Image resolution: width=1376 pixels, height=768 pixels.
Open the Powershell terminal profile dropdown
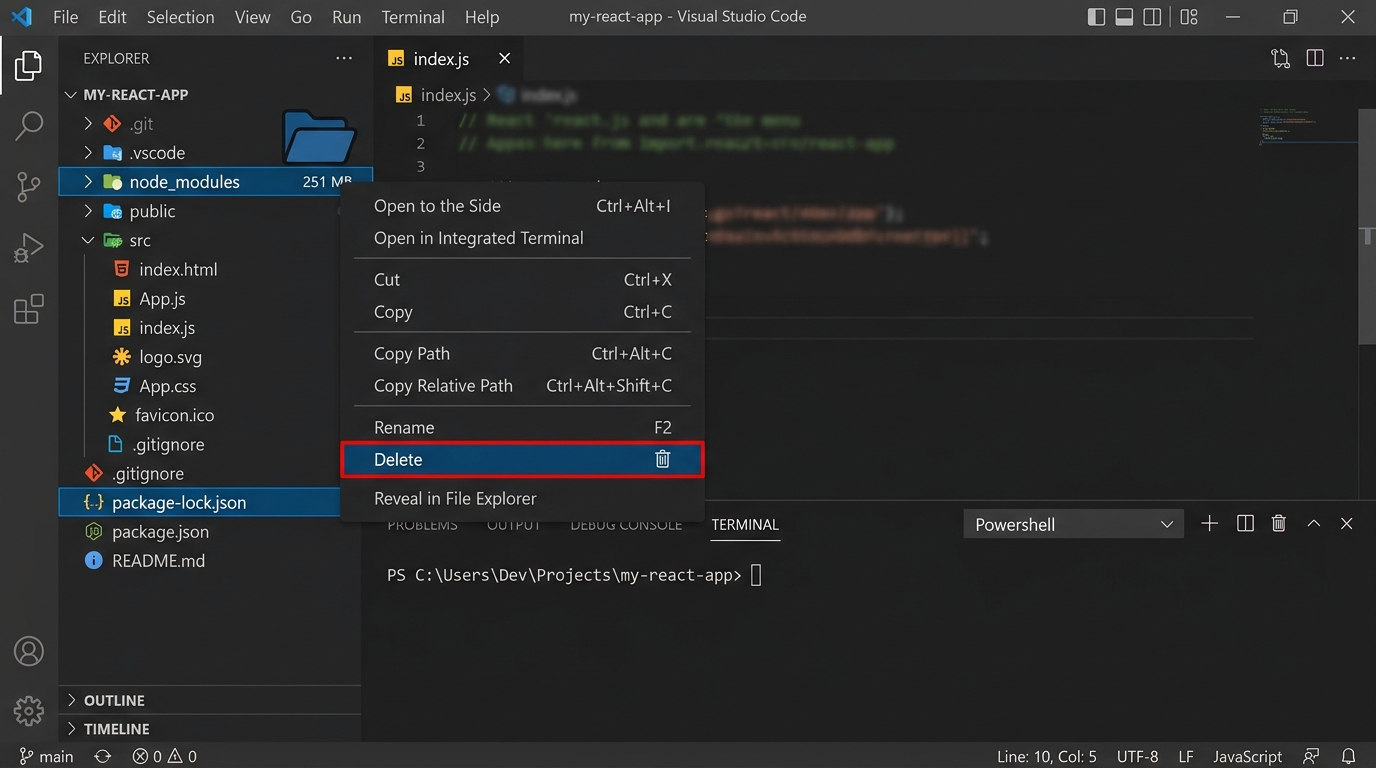click(1073, 524)
